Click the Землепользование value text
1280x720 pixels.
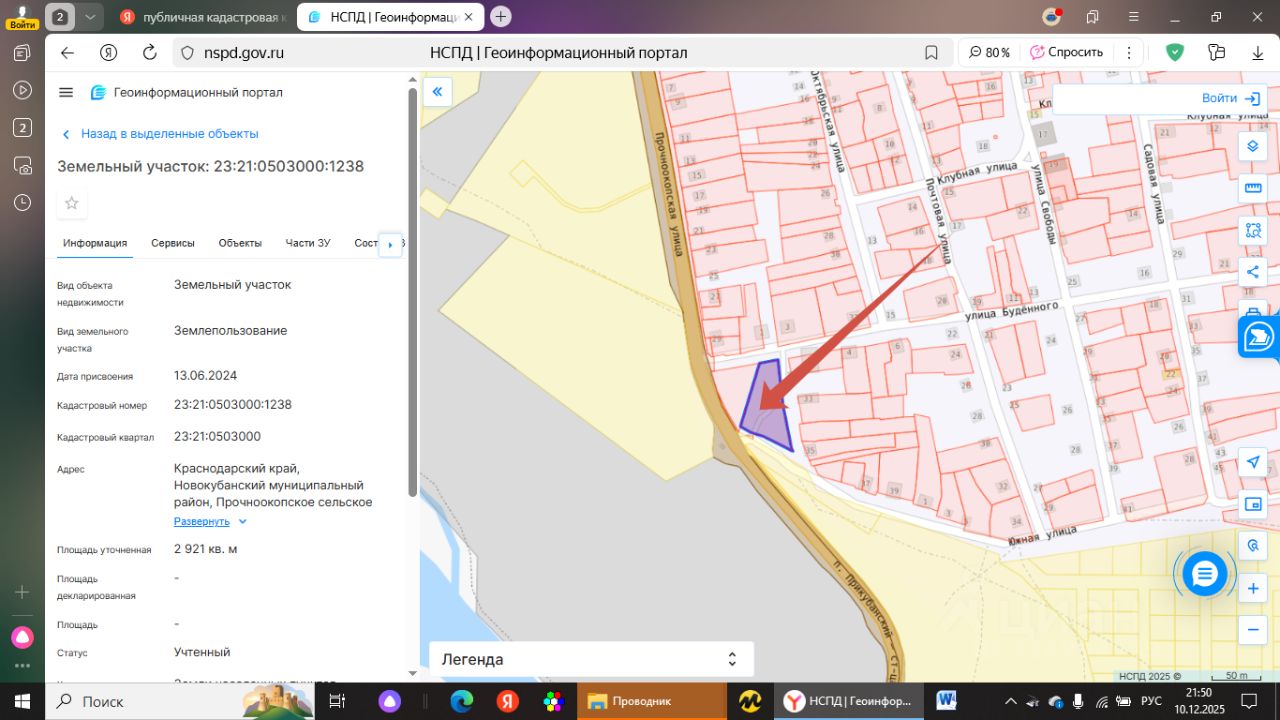pyautogui.click(x=230, y=331)
